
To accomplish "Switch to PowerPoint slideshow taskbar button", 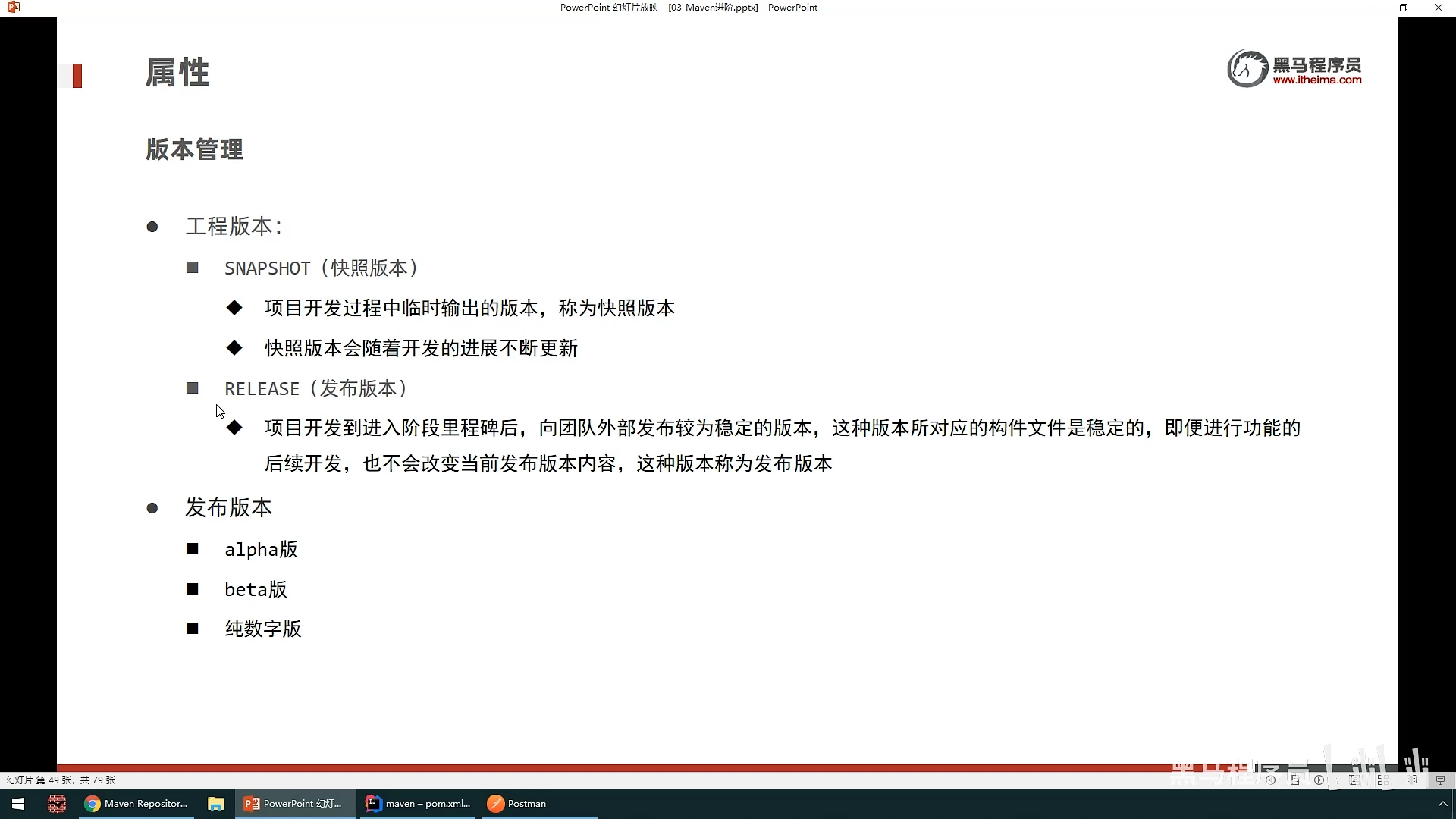I will [x=294, y=804].
